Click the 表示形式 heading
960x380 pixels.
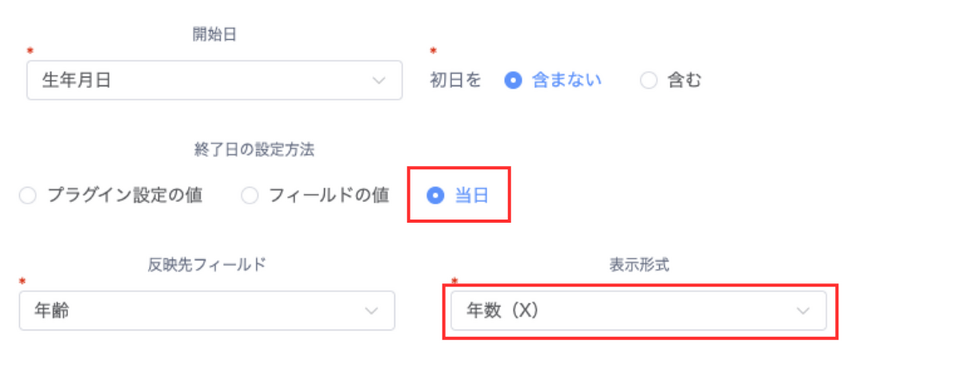pyautogui.click(x=639, y=265)
